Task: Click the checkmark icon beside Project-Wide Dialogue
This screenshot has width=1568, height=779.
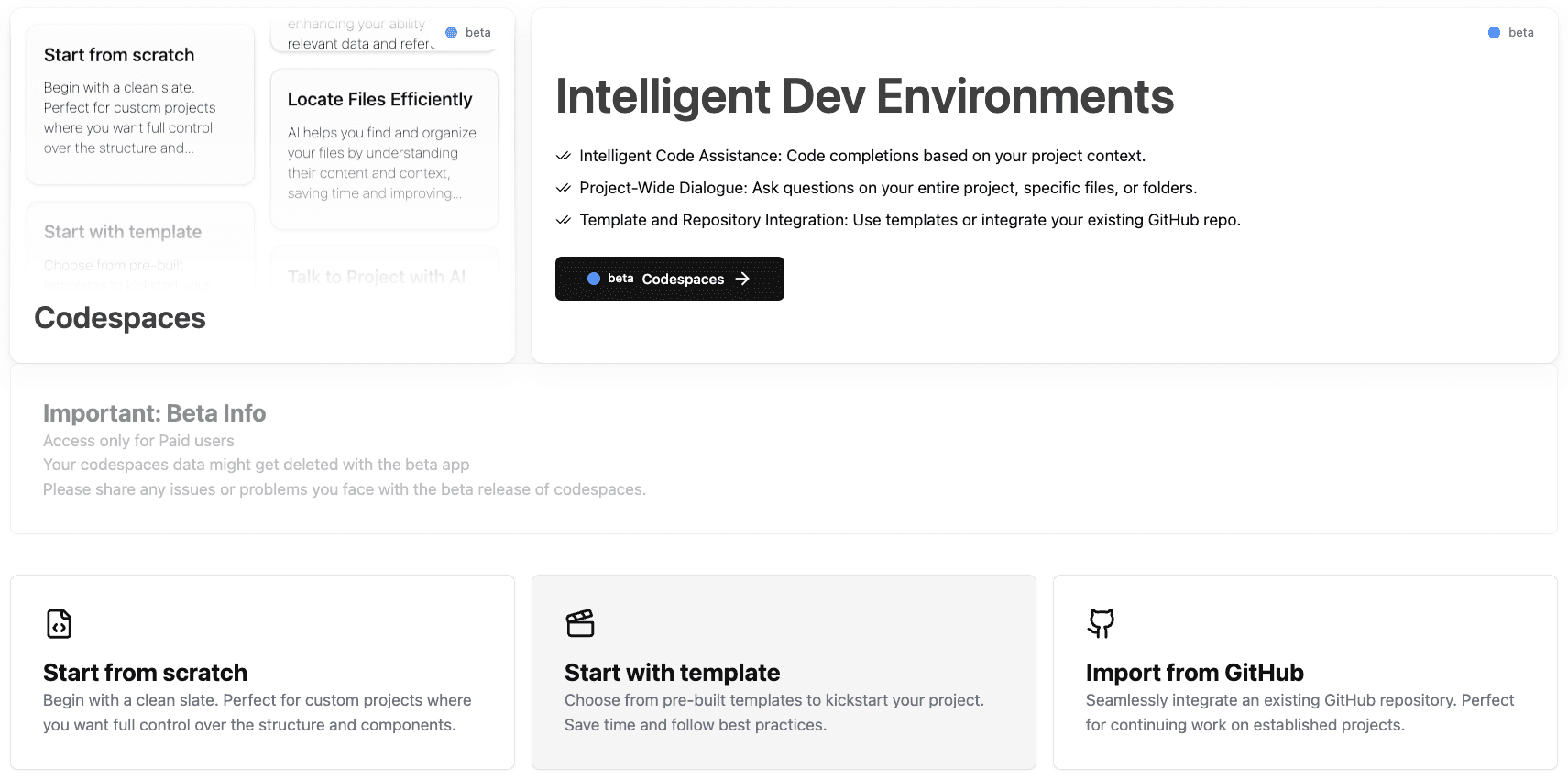Action: [564, 188]
